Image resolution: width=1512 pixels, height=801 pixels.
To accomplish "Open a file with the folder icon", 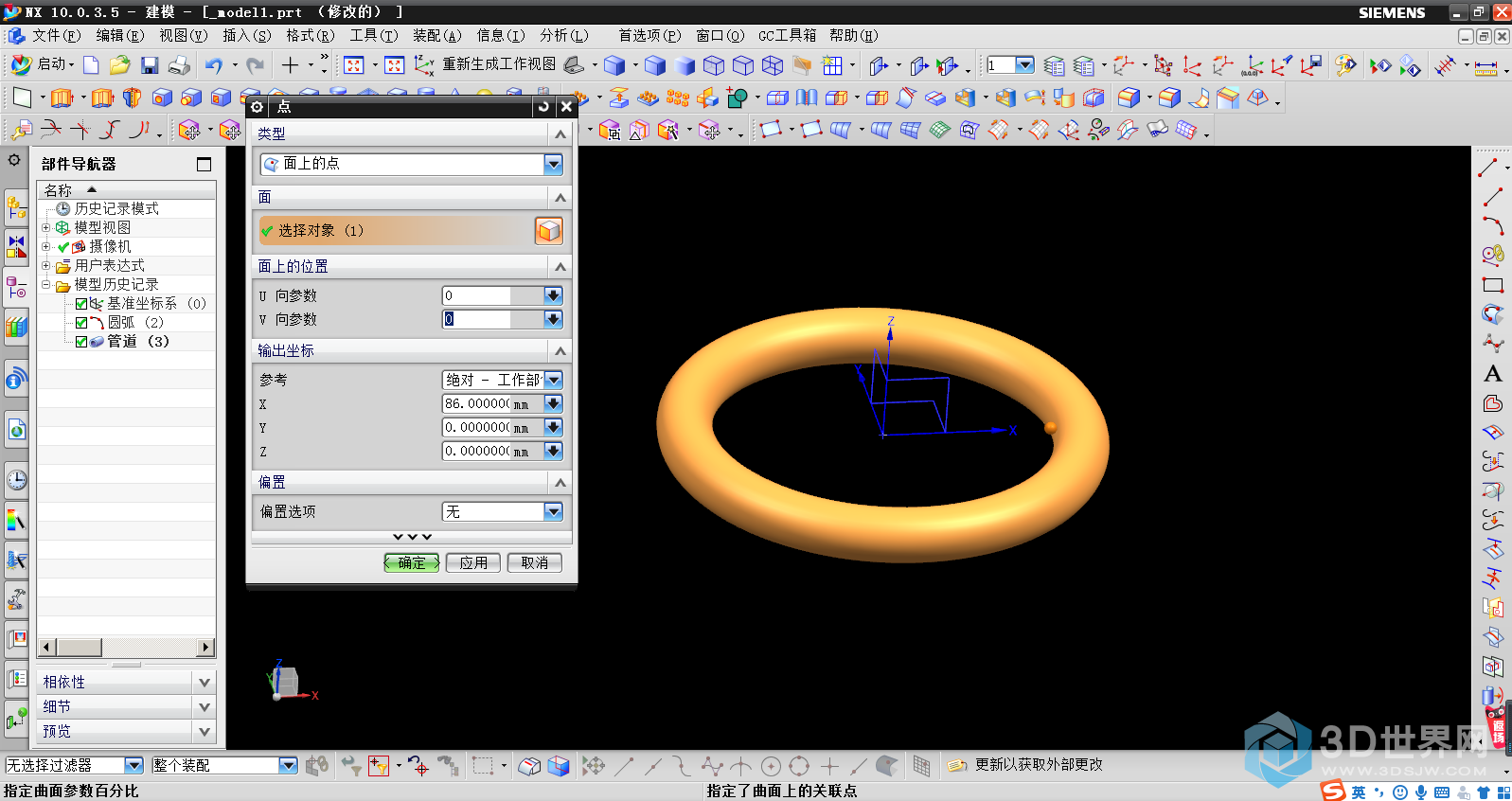I will click(x=119, y=65).
